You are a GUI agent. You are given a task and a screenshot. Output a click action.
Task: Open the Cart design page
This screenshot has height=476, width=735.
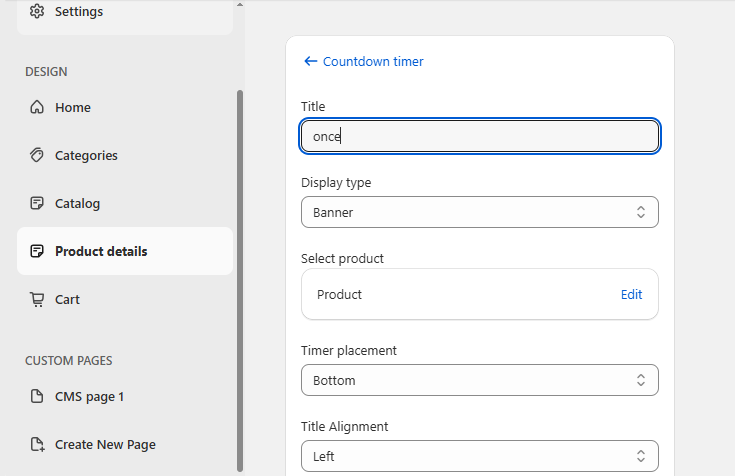point(125,299)
